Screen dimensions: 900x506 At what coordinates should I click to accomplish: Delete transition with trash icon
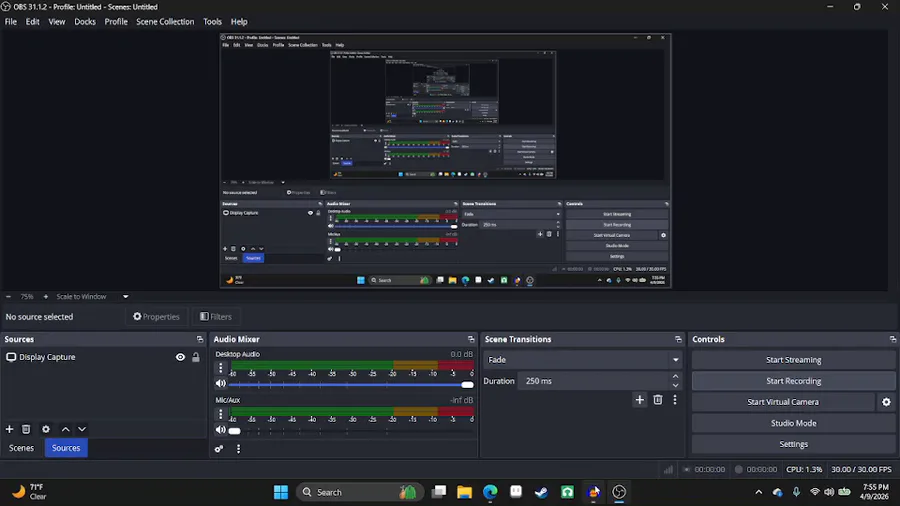(658, 400)
